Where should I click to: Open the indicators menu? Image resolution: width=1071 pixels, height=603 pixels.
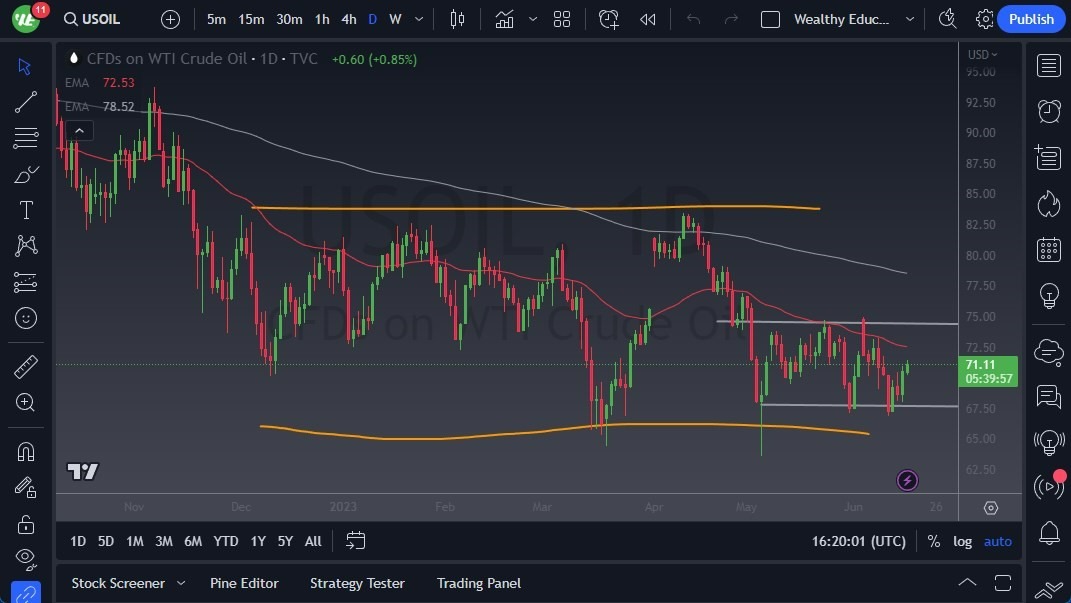[x=504, y=19]
